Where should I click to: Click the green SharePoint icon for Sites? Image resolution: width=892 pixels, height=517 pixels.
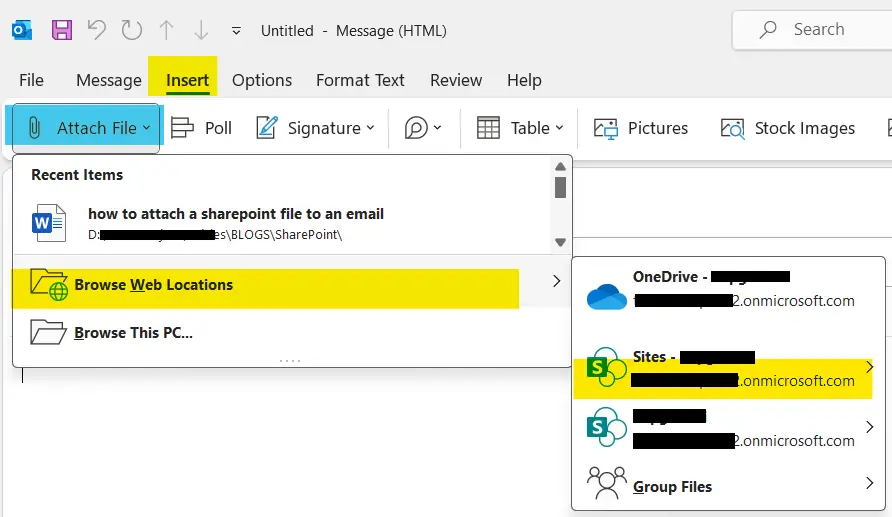[606, 368]
